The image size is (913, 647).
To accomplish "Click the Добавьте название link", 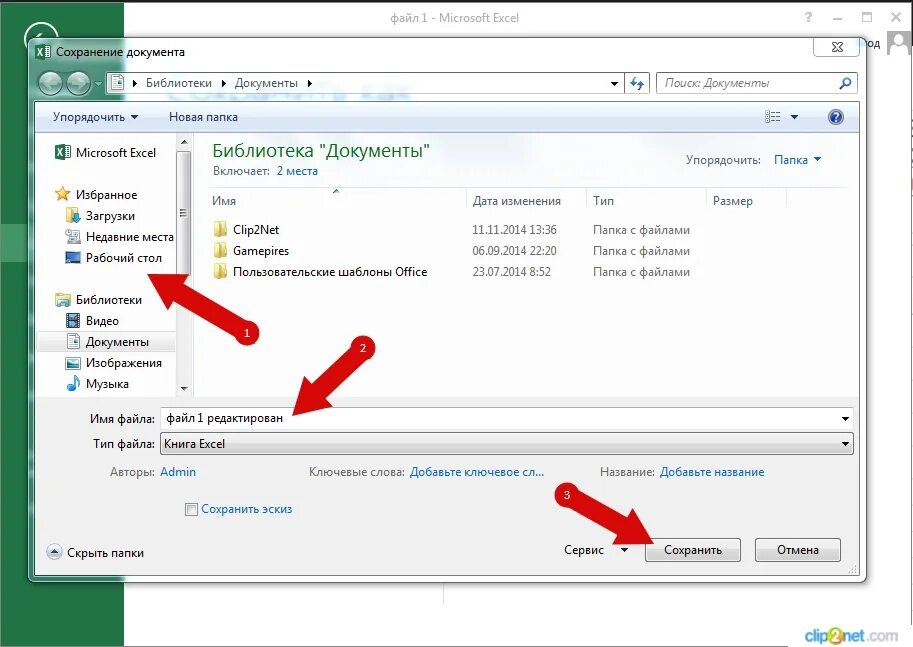I will click(712, 472).
